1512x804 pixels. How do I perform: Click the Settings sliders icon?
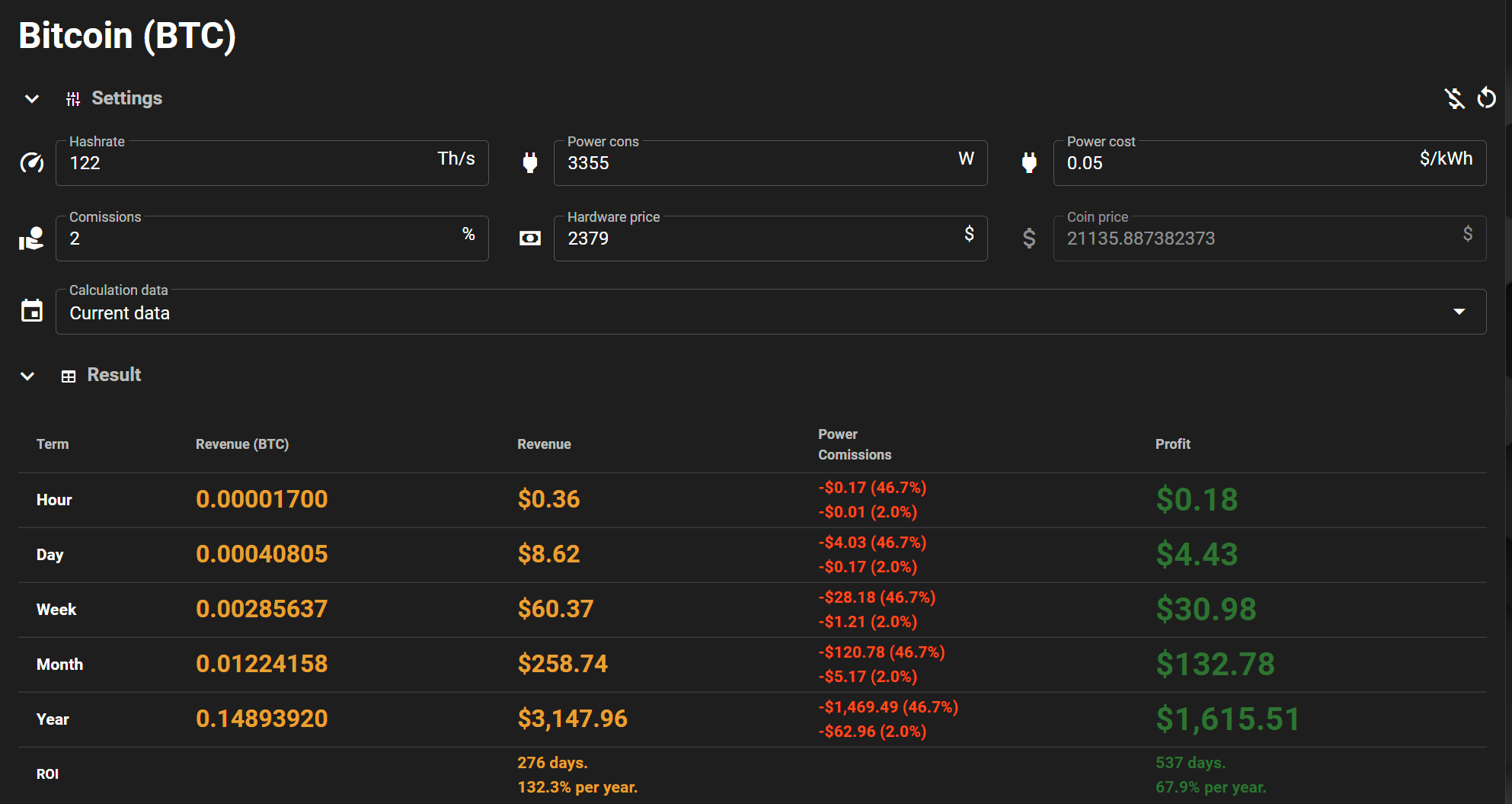coord(73,99)
